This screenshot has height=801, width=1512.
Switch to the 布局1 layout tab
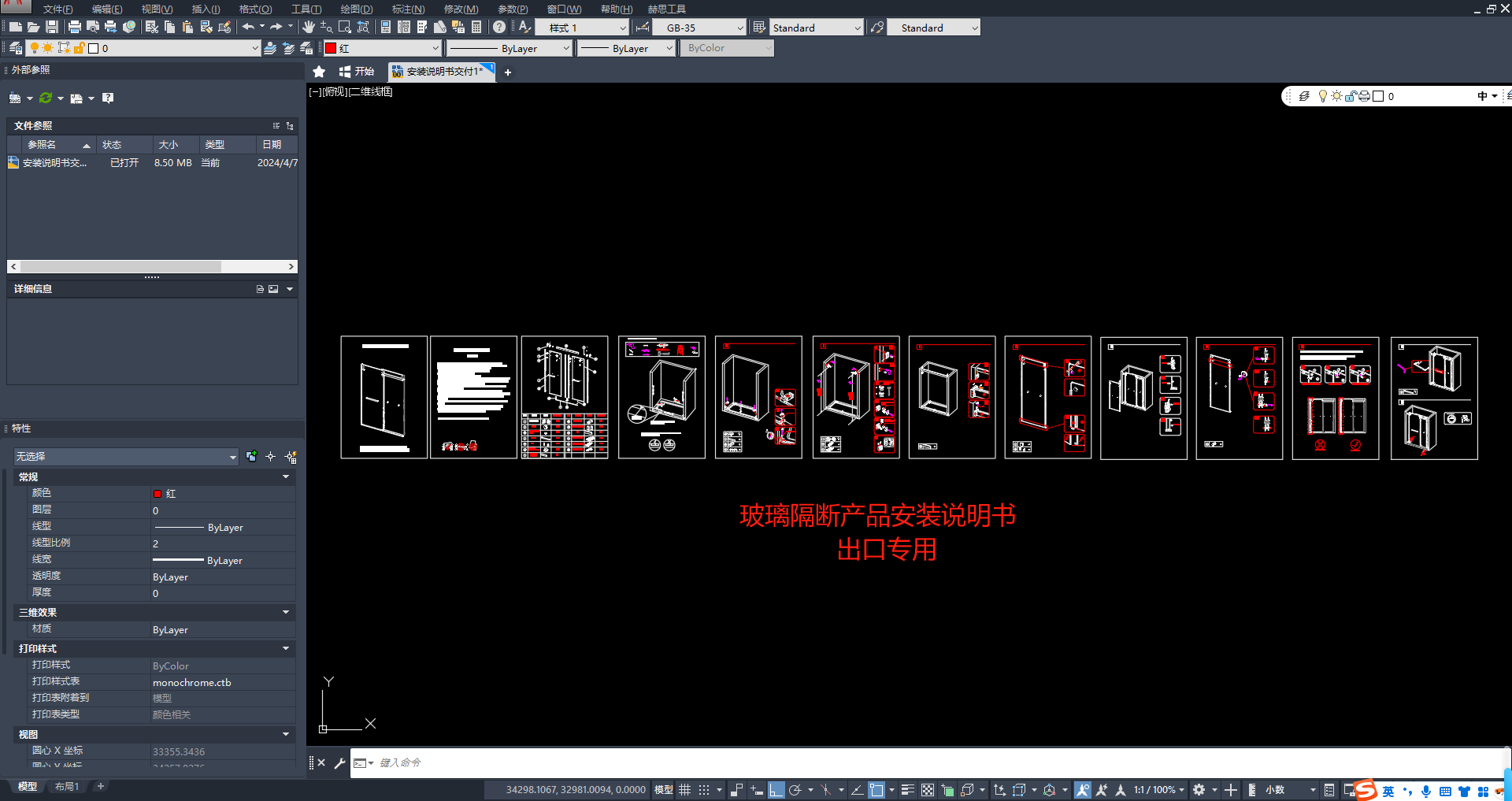67,787
